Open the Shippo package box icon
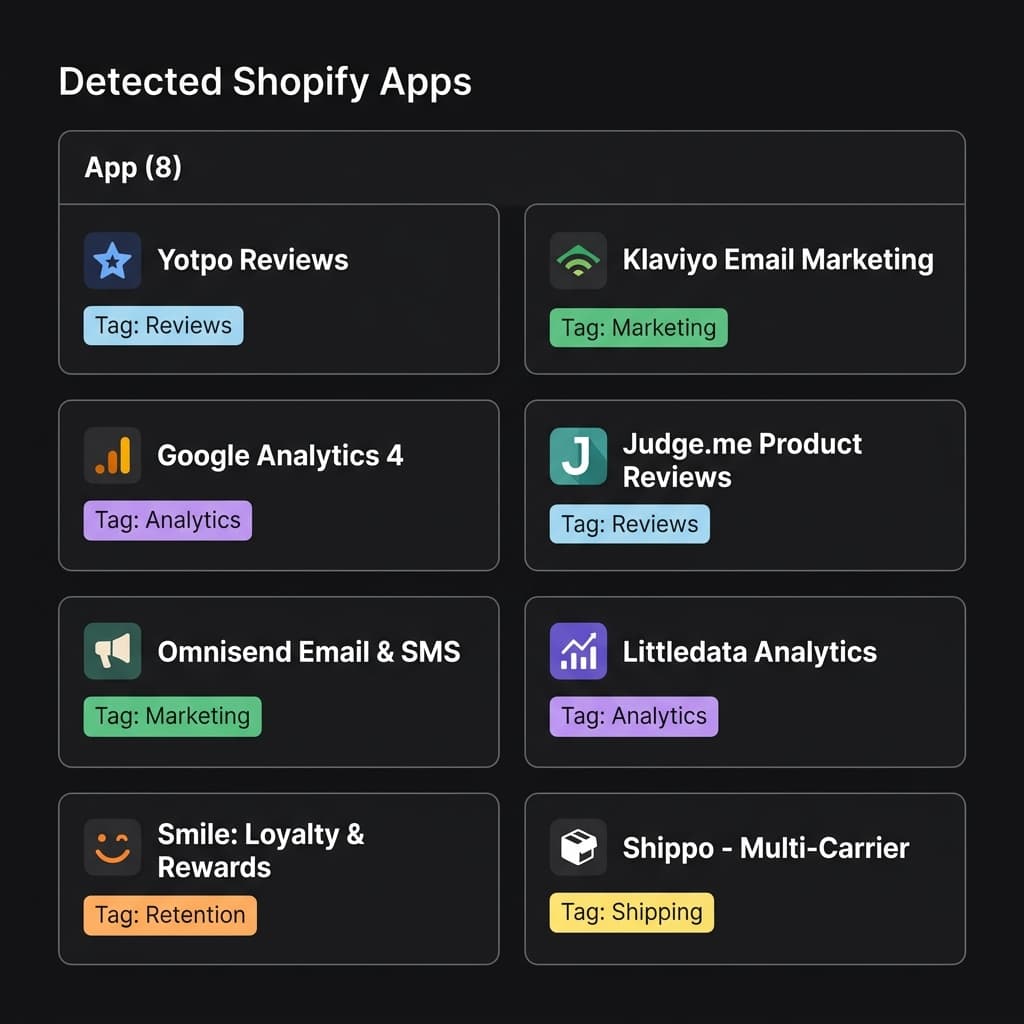 click(x=578, y=845)
